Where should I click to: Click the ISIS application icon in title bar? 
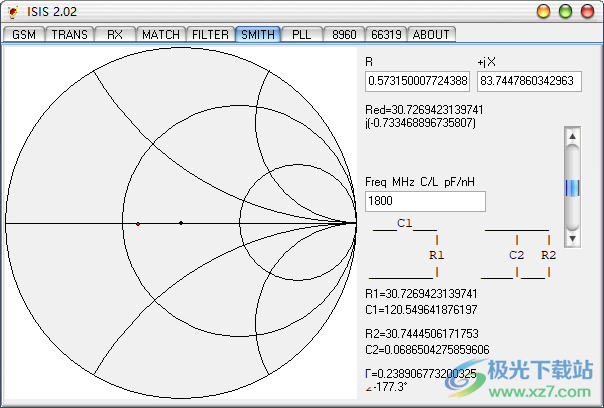[13, 11]
